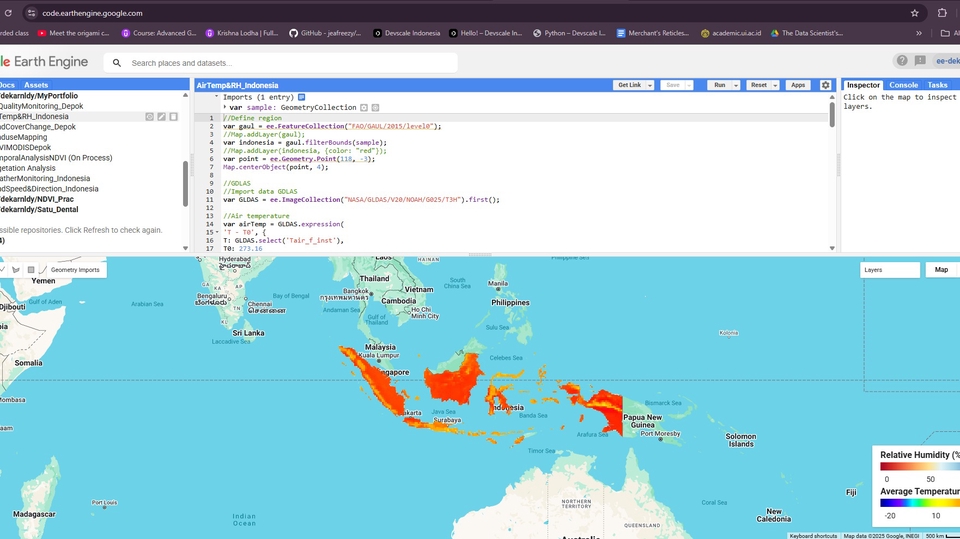
Task: Collapse the Imports section arrow
Action: [216, 97]
